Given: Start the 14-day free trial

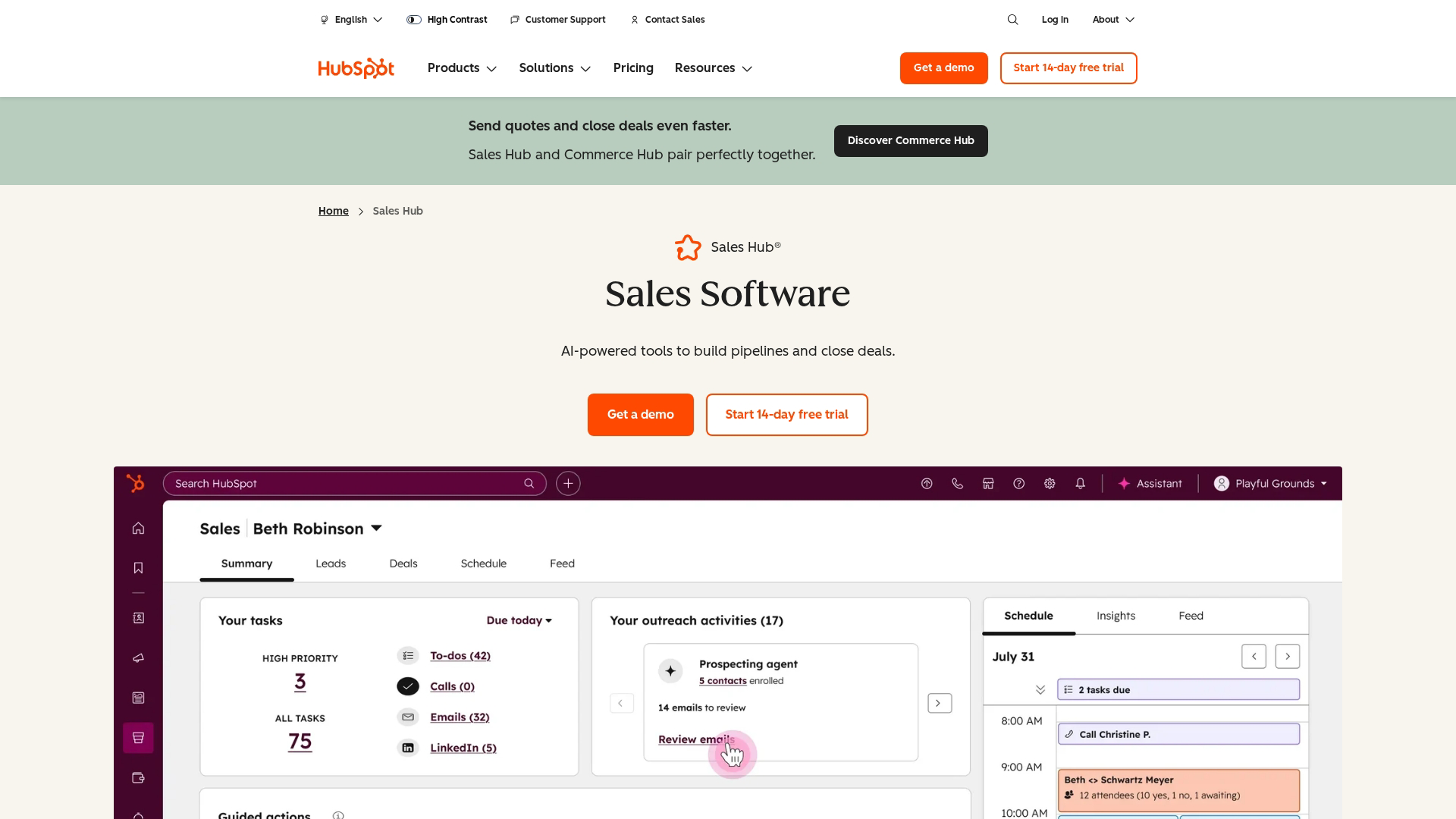Looking at the screenshot, I should [786, 415].
